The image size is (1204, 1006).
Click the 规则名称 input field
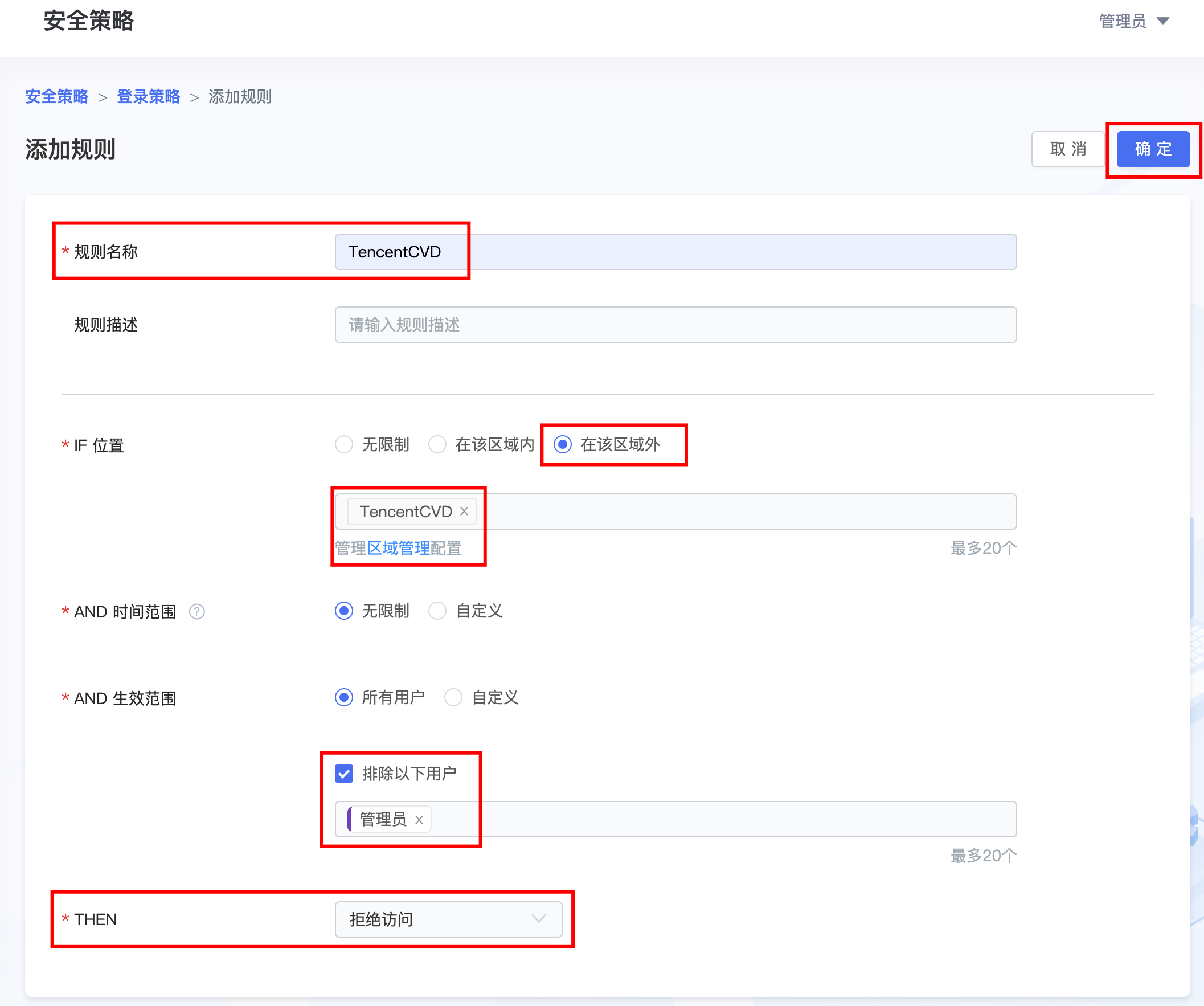pos(675,252)
